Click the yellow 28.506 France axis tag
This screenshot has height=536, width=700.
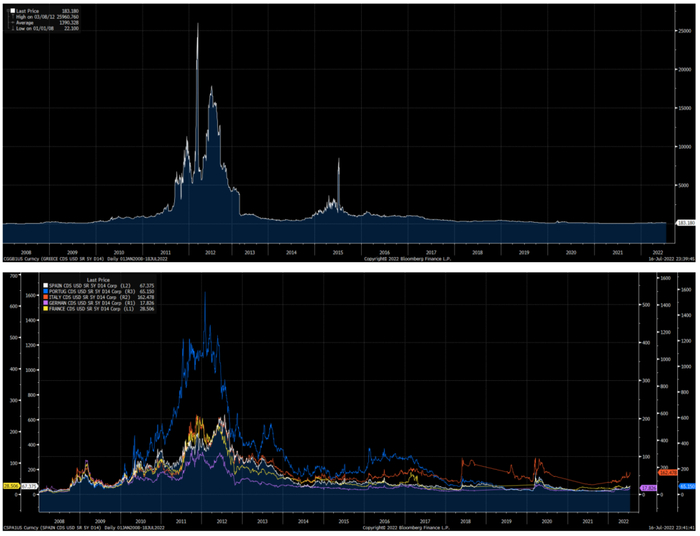tap(11, 486)
